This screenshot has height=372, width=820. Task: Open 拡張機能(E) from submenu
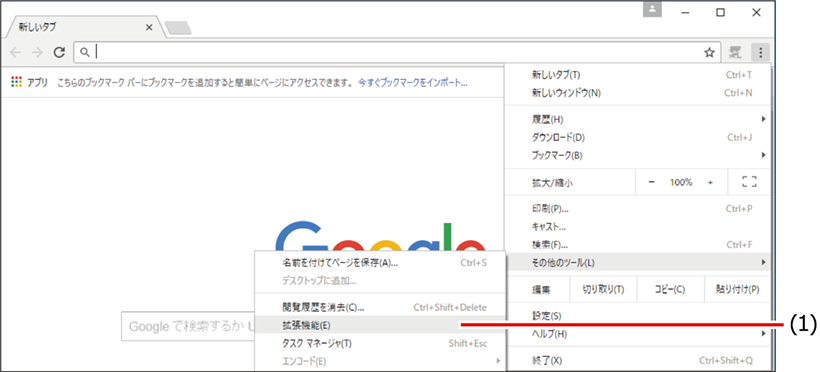(380, 325)
